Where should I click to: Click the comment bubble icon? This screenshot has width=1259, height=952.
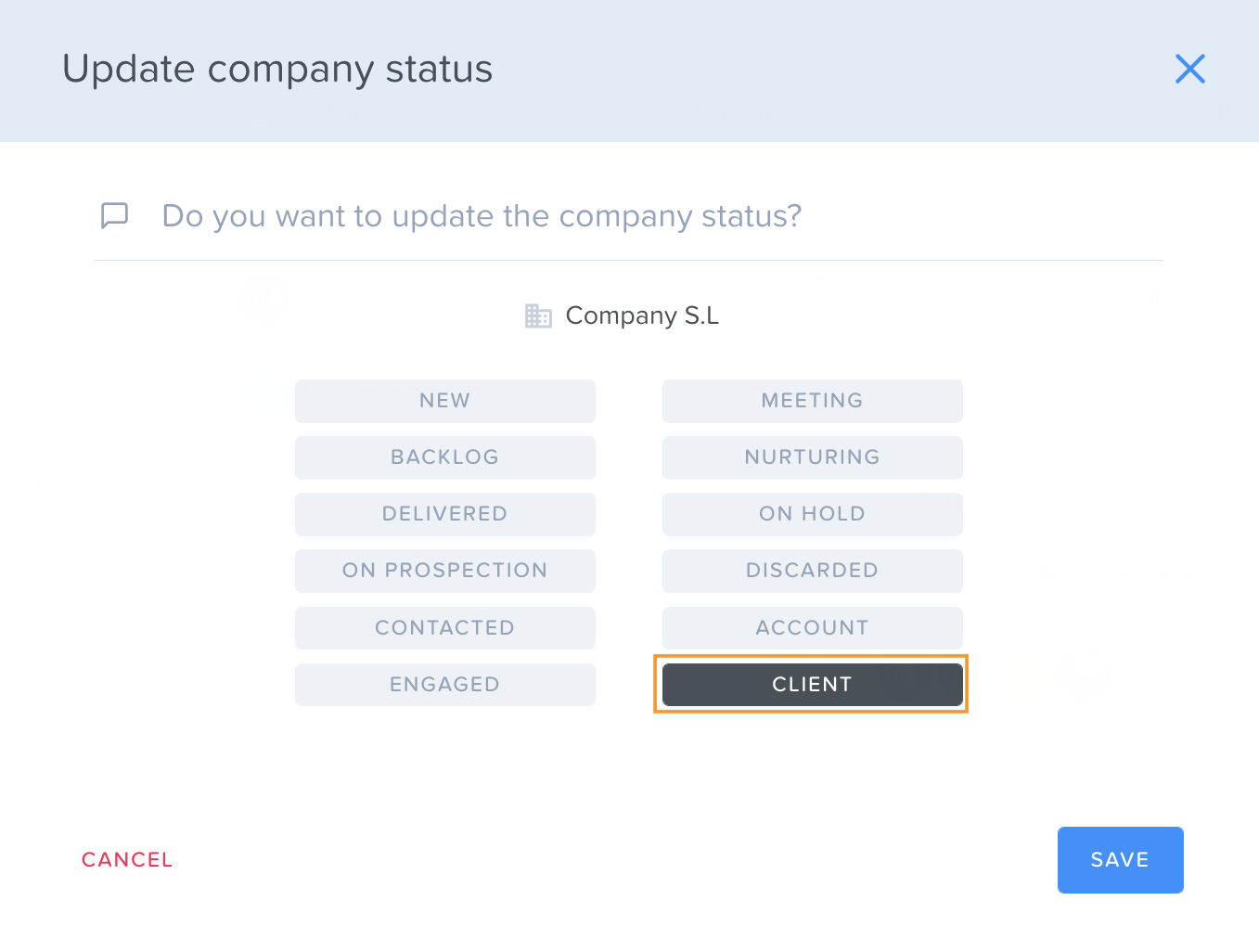point(114,215)
